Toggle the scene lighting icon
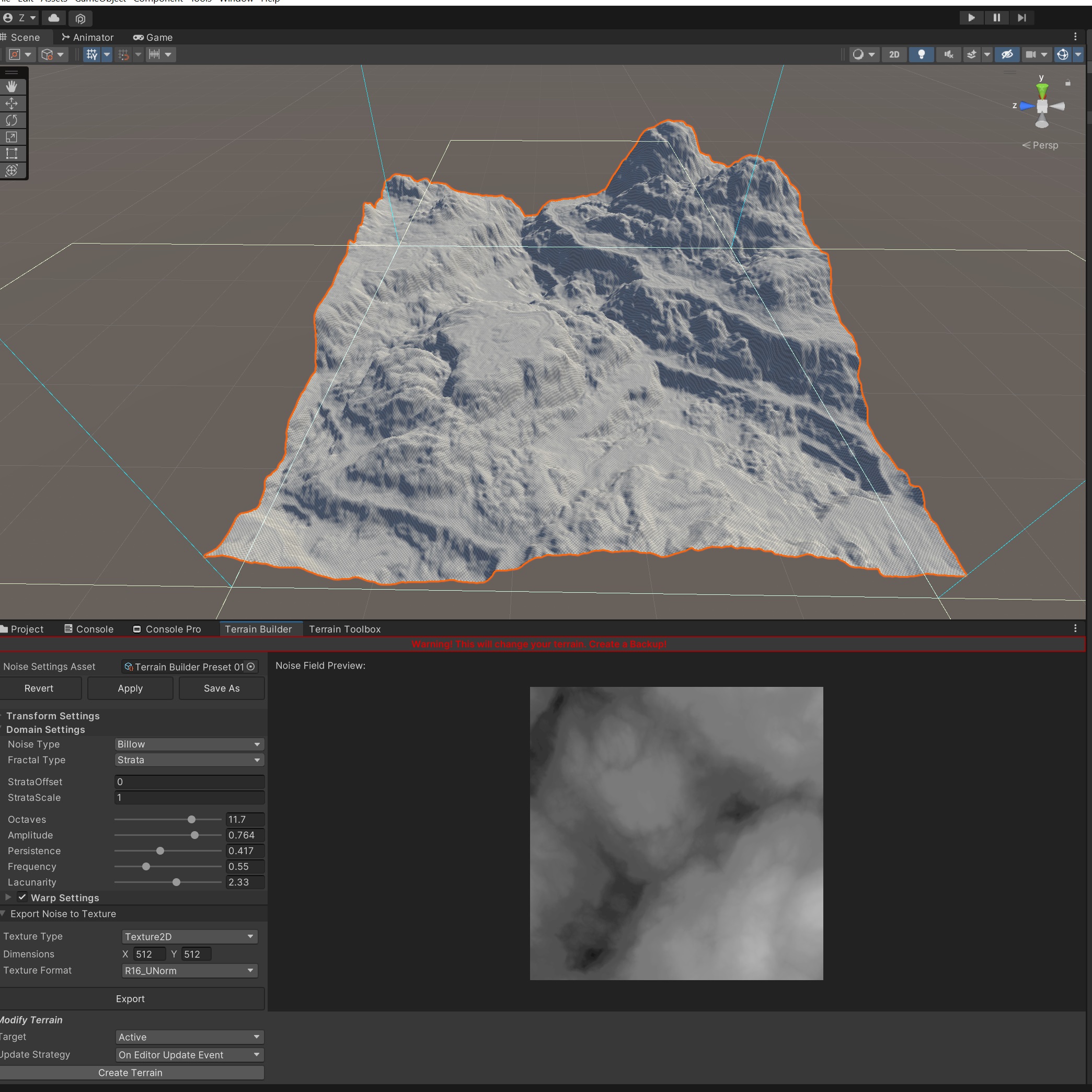The width and height of the screenshot is (1092, 1092). (921, 54)
